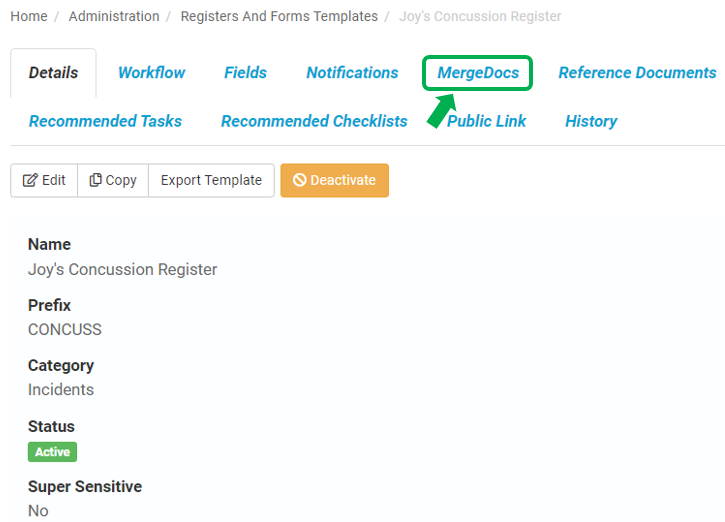Viewport: 725px width, 522px height.
Task: Open the Recommended Checklists tab
Action: 314,121
